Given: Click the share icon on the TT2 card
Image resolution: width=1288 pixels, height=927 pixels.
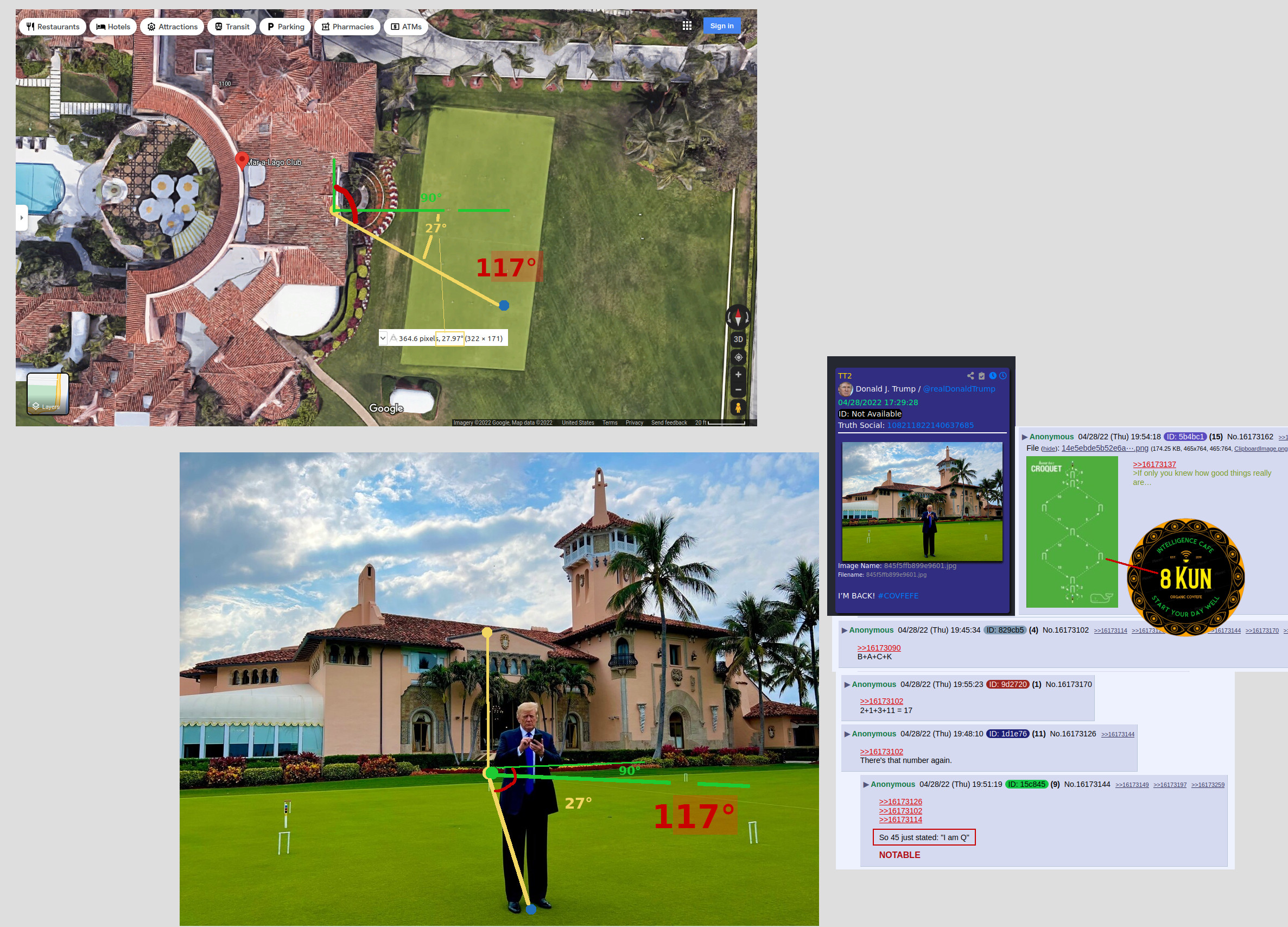Looking at the screenshot, I should pos(970,376).
